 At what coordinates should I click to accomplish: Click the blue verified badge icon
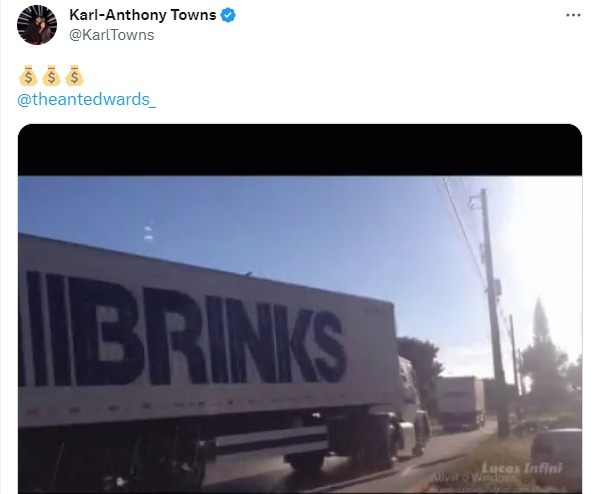[228, 15]
